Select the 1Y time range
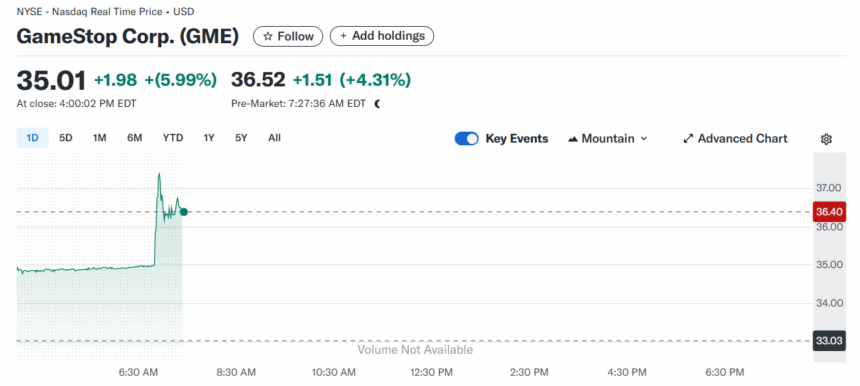Screen dimensions: 860x386 pyautogui.click(x=209, y=138)
